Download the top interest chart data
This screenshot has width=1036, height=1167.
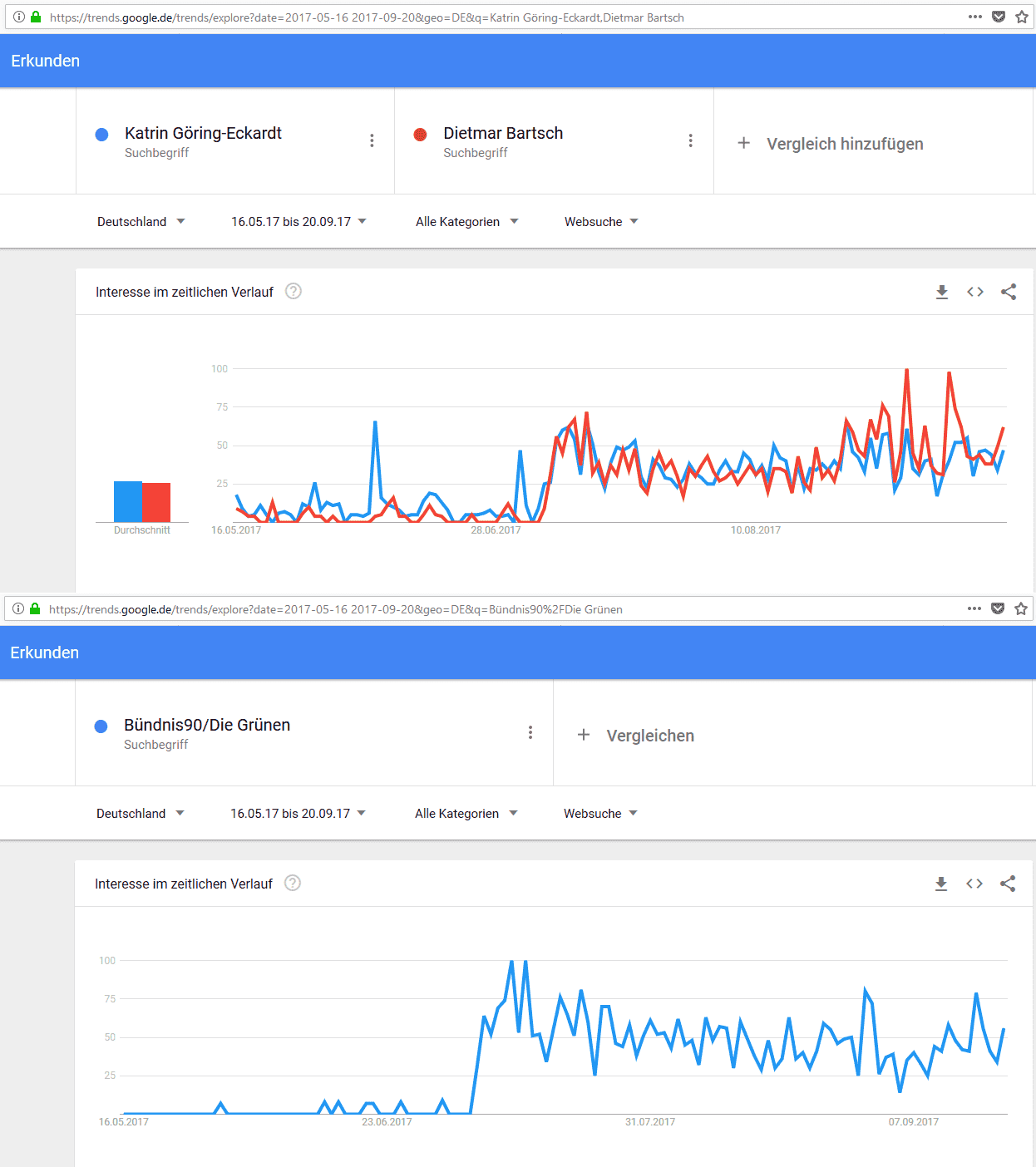[x=942, y=292]
